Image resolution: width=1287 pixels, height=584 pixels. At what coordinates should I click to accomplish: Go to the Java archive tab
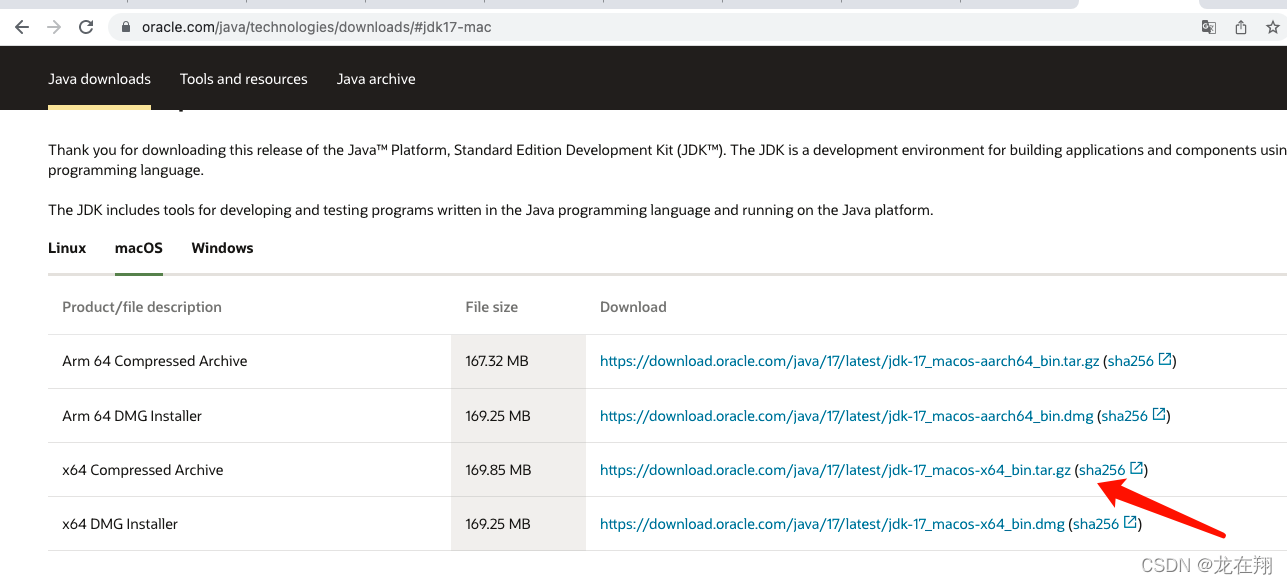tap(376, 79)
